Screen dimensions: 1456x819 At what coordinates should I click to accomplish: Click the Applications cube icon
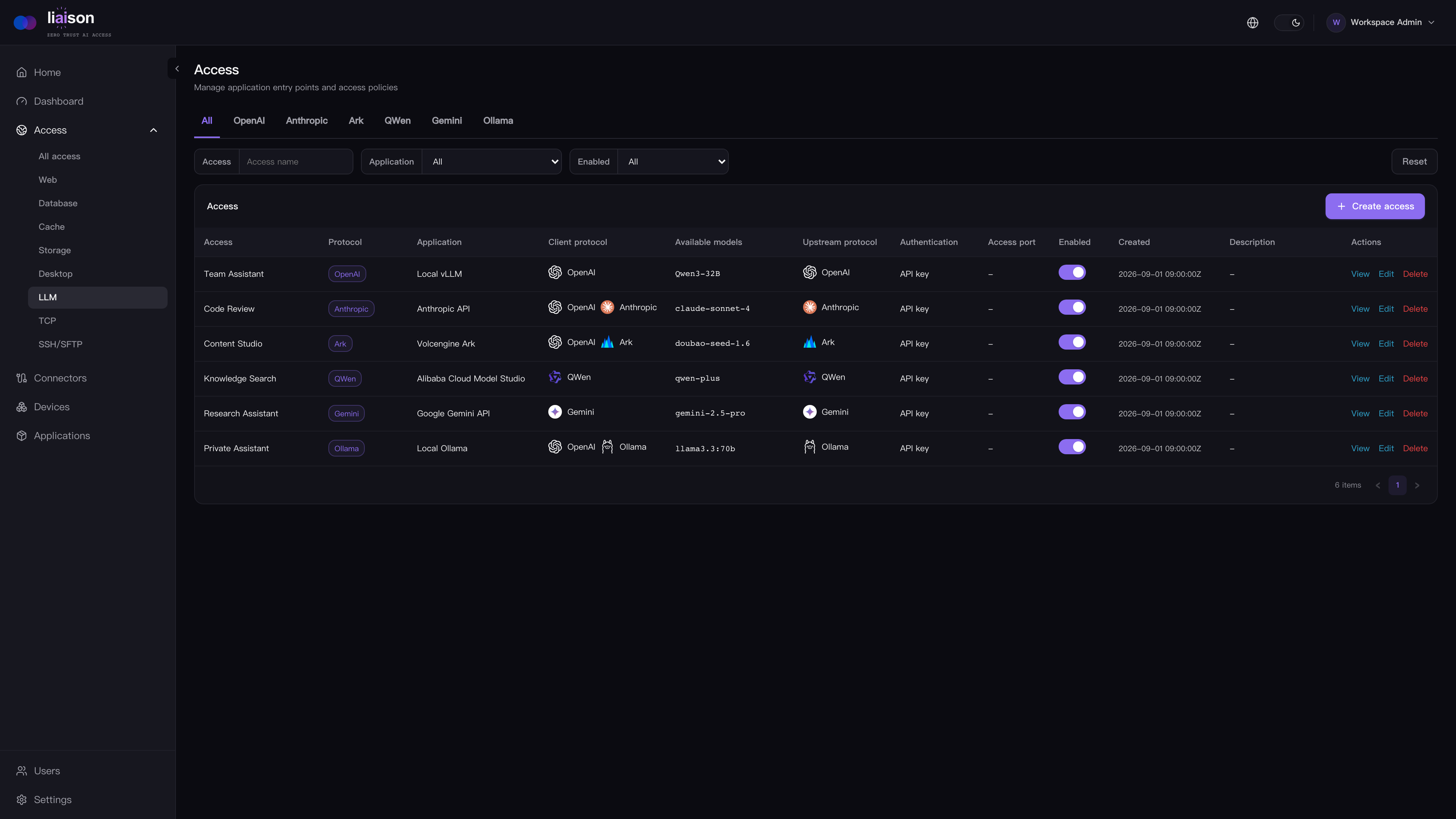[22, 436]
